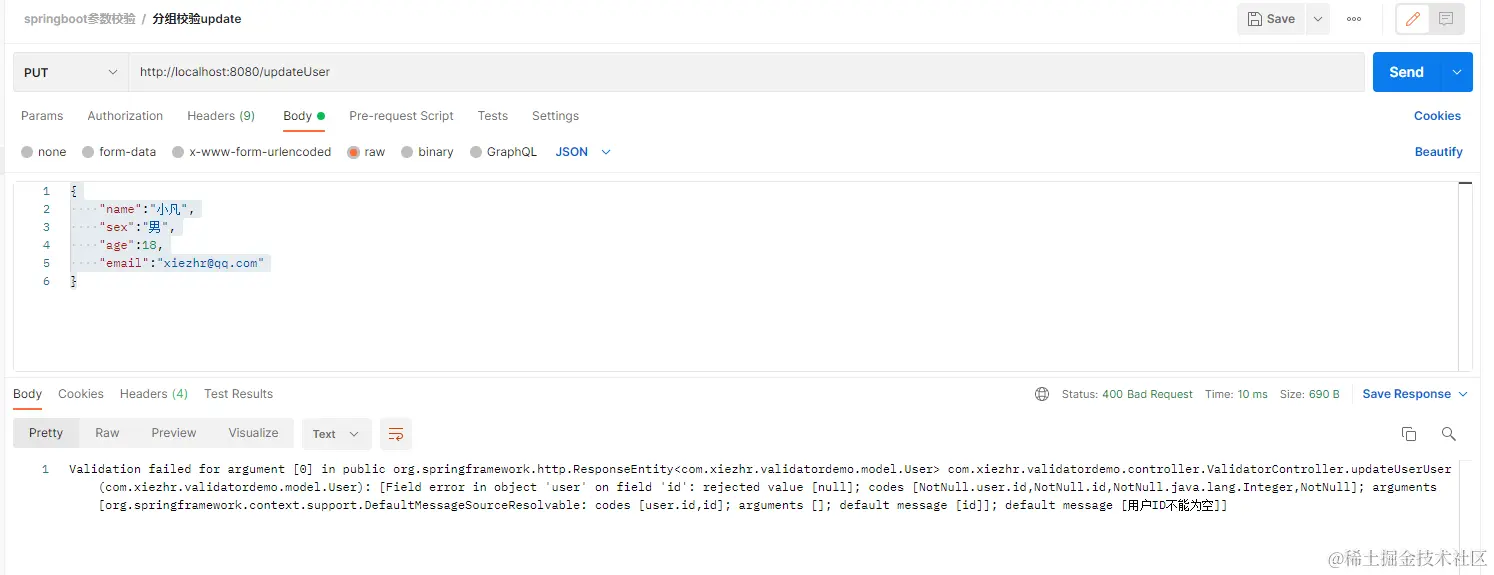The height and width of the screenshot is (575, 1494).
Task: Select the binary body type
Action: click(427, 152)
